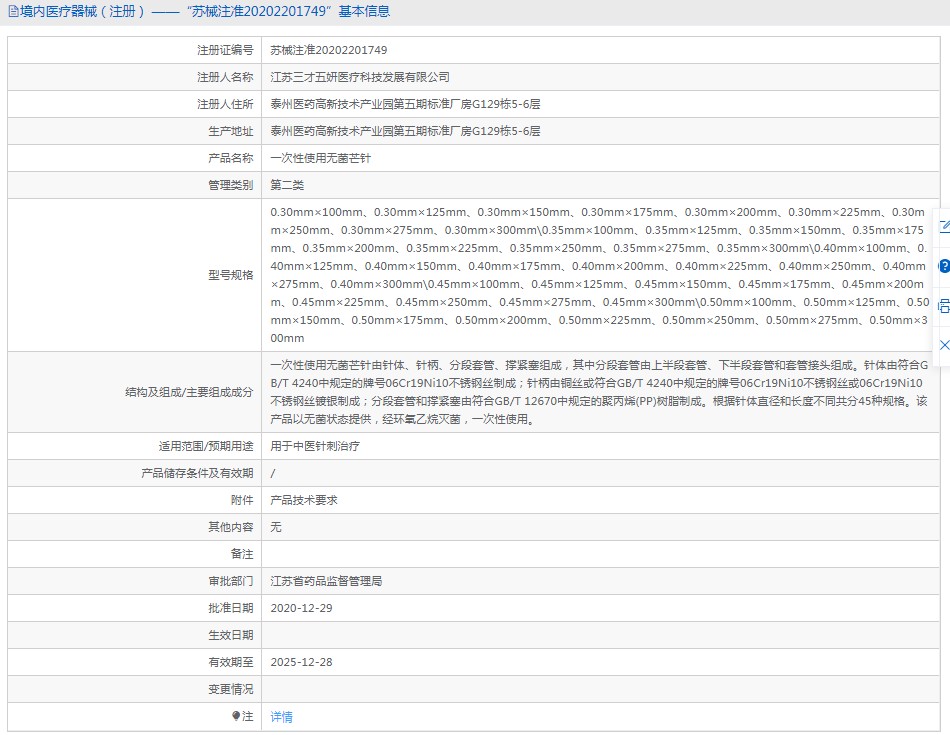Image resolution: width=950 pixels, height=735 pixels.
Task: Click the 管理类别 row label
Action: click(x=230, y=185)
